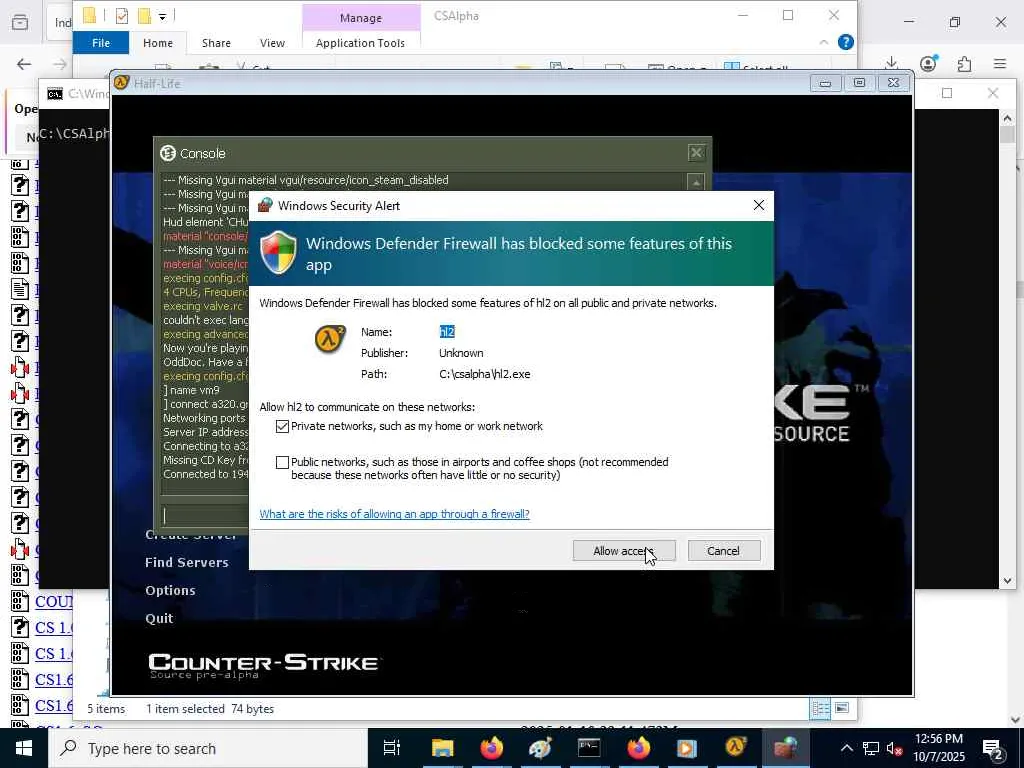
Task: Enable Public networks checkbox
Action: pos(282,462)
